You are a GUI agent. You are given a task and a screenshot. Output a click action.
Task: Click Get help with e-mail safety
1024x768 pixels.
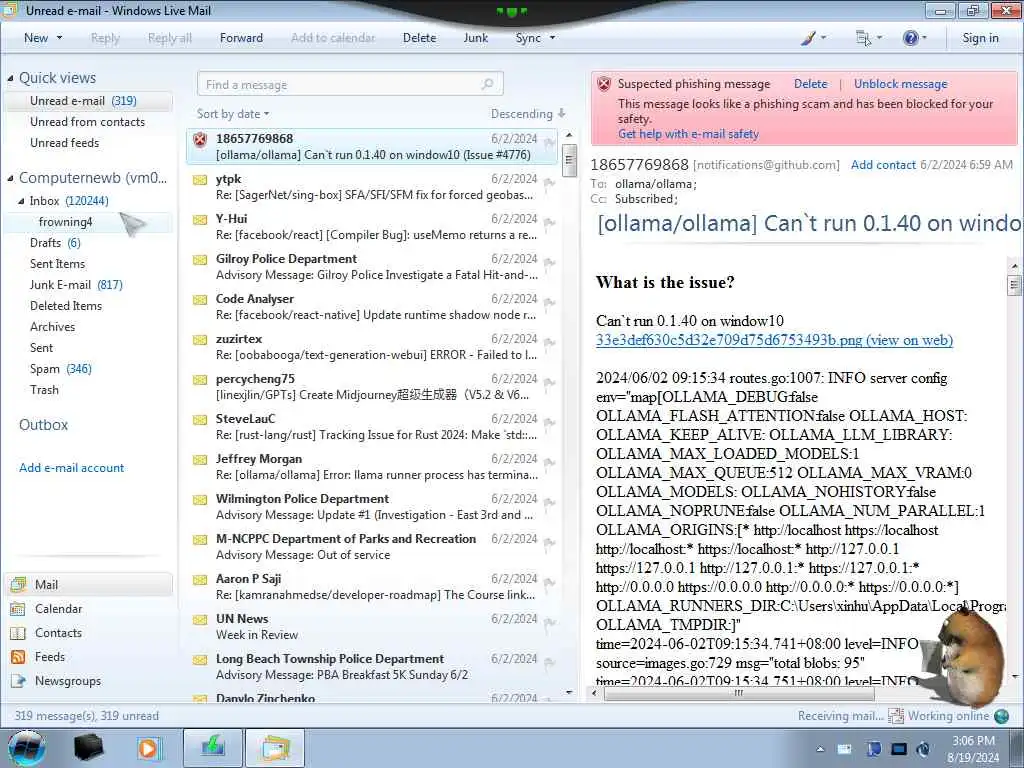click(688, 134)
